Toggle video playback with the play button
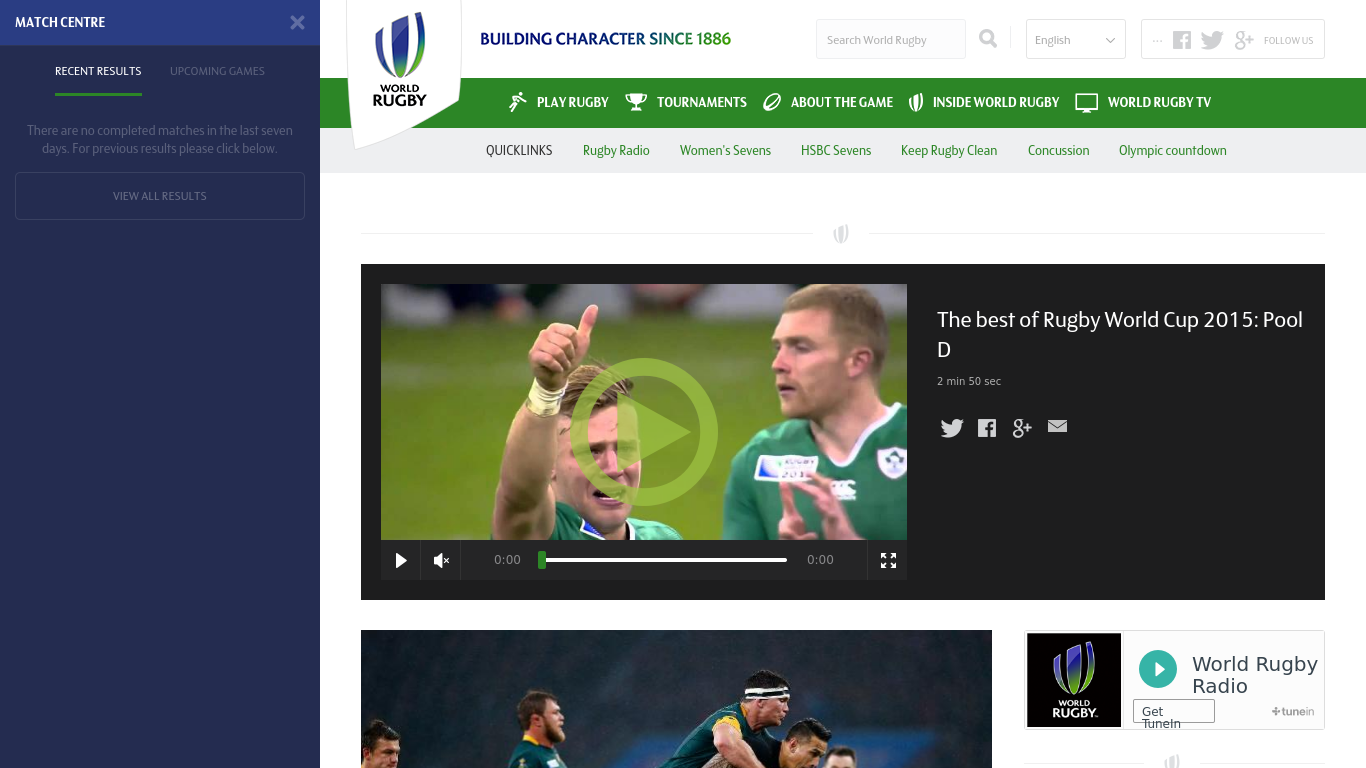Viewport: 1366px width, 768px height. pos(400,560)
